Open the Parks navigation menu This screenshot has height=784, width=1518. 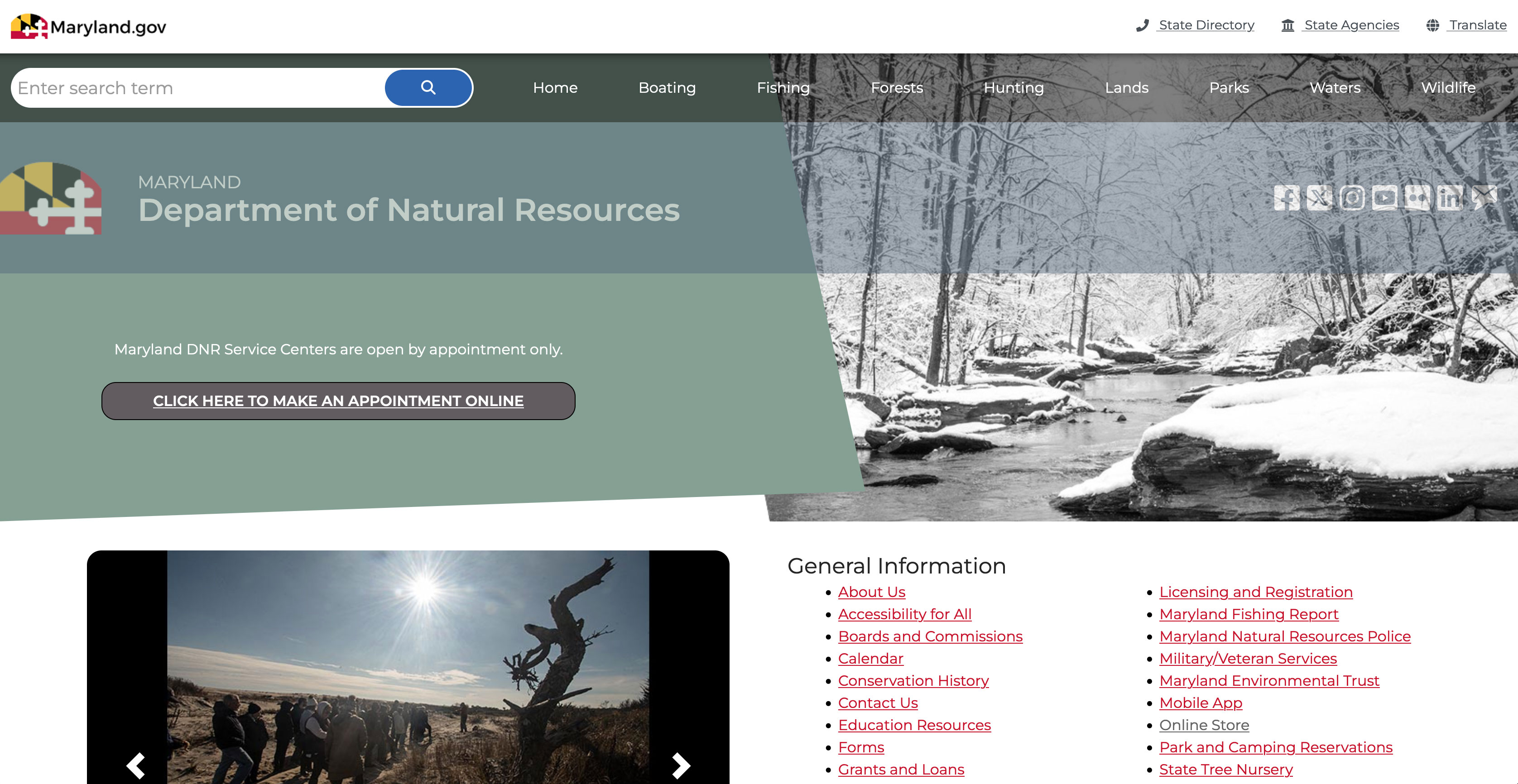(1229, 88)
